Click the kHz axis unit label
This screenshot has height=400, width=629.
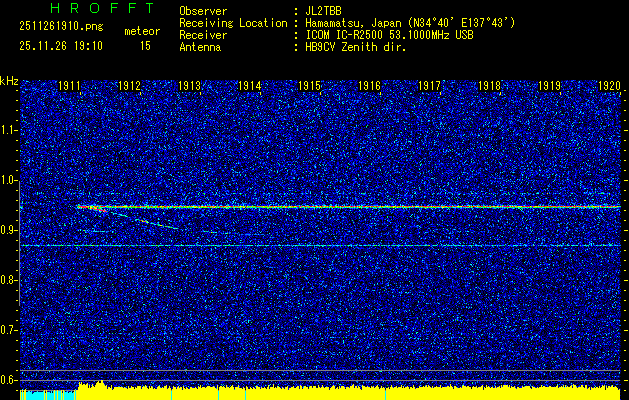(x=9, y=80)
